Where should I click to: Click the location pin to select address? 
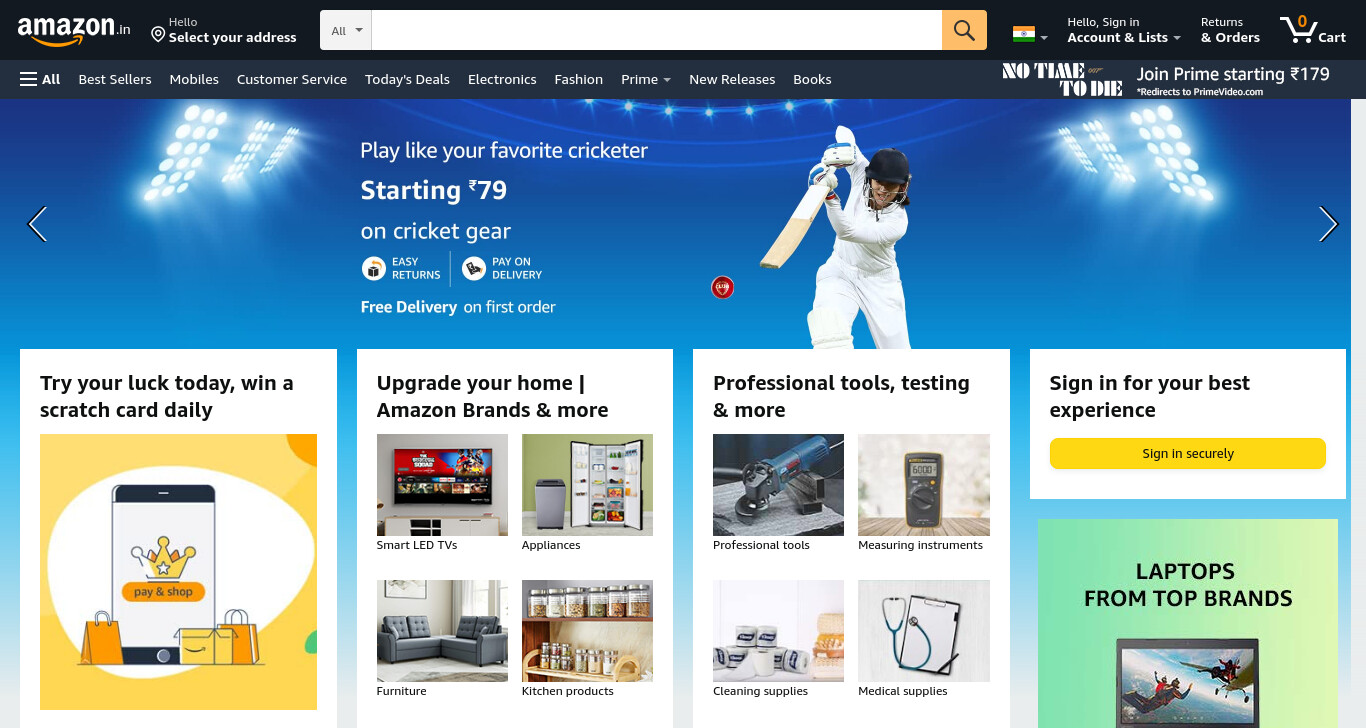(157, 34)
